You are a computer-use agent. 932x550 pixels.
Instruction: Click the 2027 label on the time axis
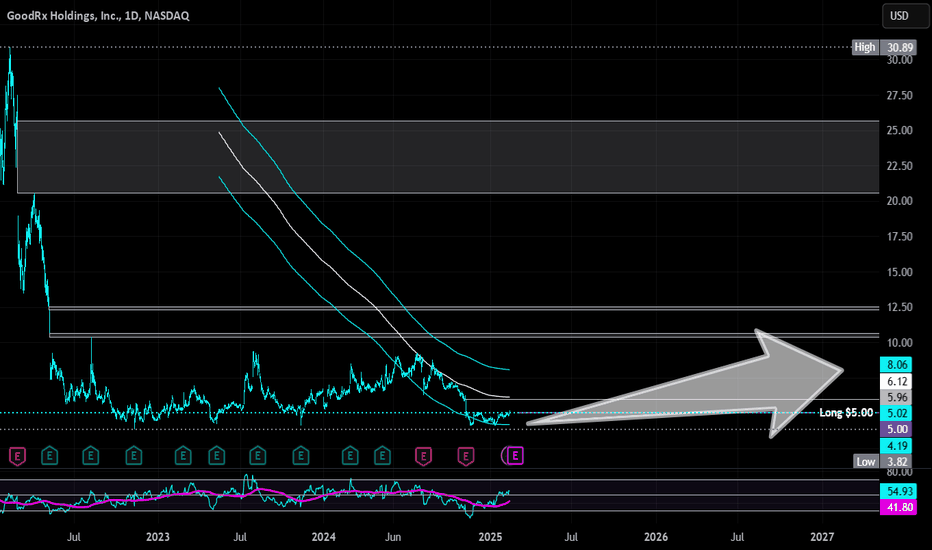click(x=822, y=537)
